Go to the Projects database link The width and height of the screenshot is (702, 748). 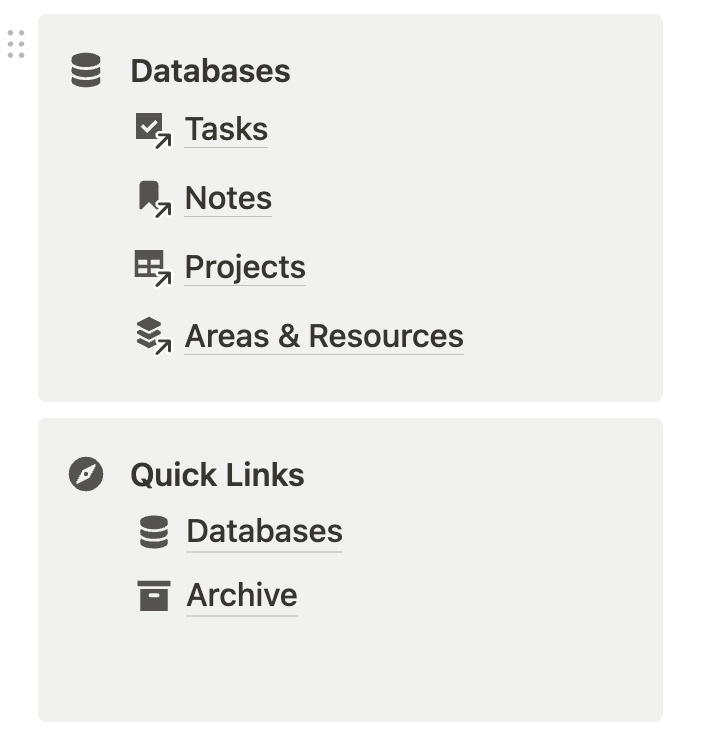click(x=245, y=267)
